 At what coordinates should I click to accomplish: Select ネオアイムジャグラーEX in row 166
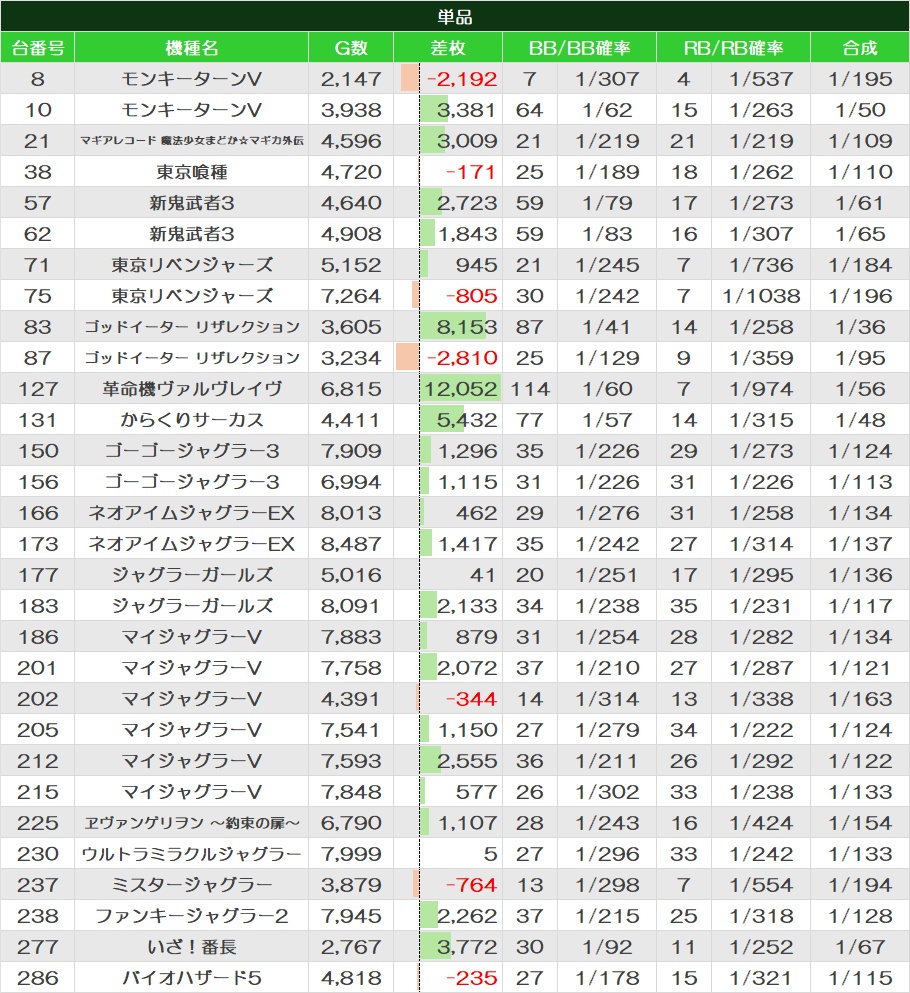pyautogui.click(x=191, y=513)
